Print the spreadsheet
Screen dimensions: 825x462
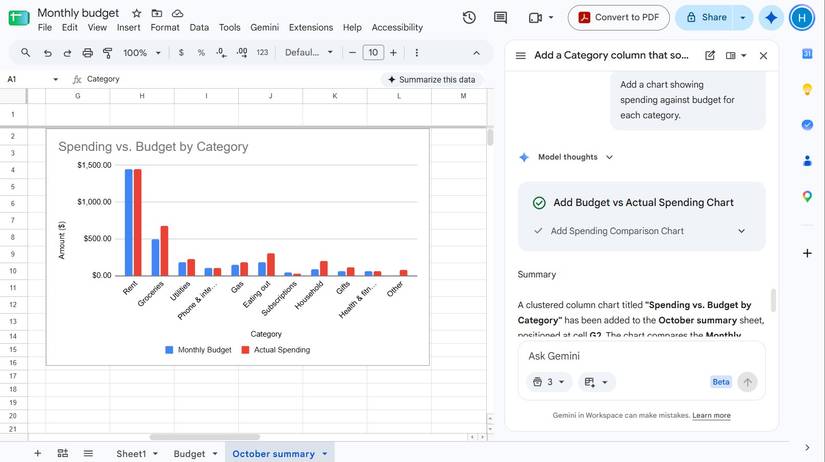tap(87, 53)
